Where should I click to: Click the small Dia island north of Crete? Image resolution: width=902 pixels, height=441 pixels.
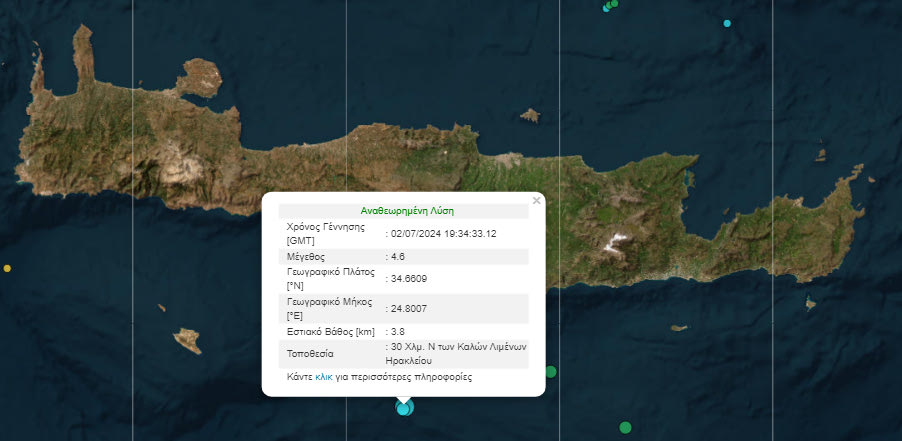coord(530,115)
